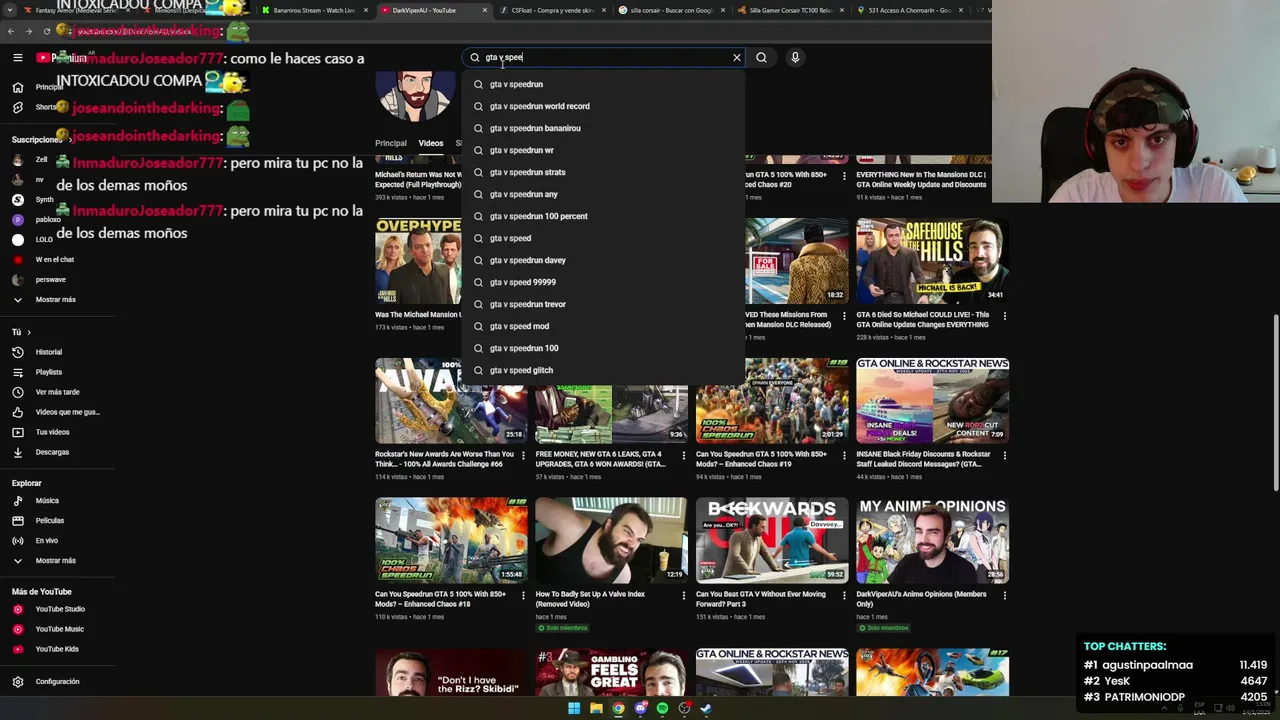1280x720 pixels.
Task: Choose suggestion "gta v speedrun world record"
Action: pyautogui.click(x=603, y=106)
